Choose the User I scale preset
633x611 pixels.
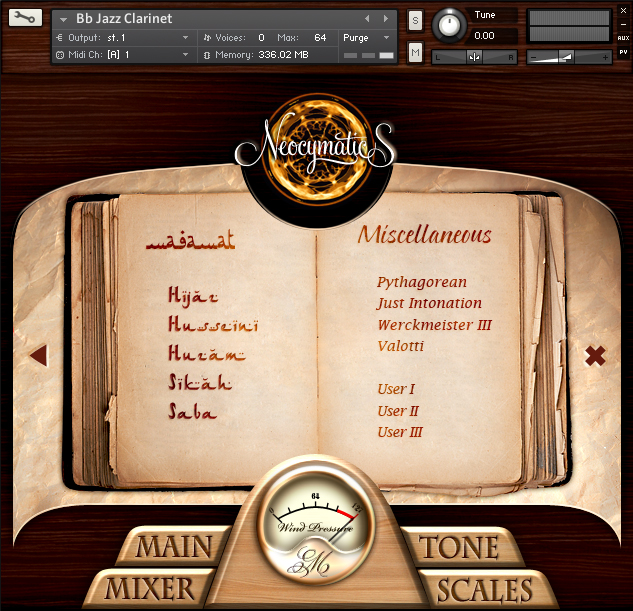(396, 389)
